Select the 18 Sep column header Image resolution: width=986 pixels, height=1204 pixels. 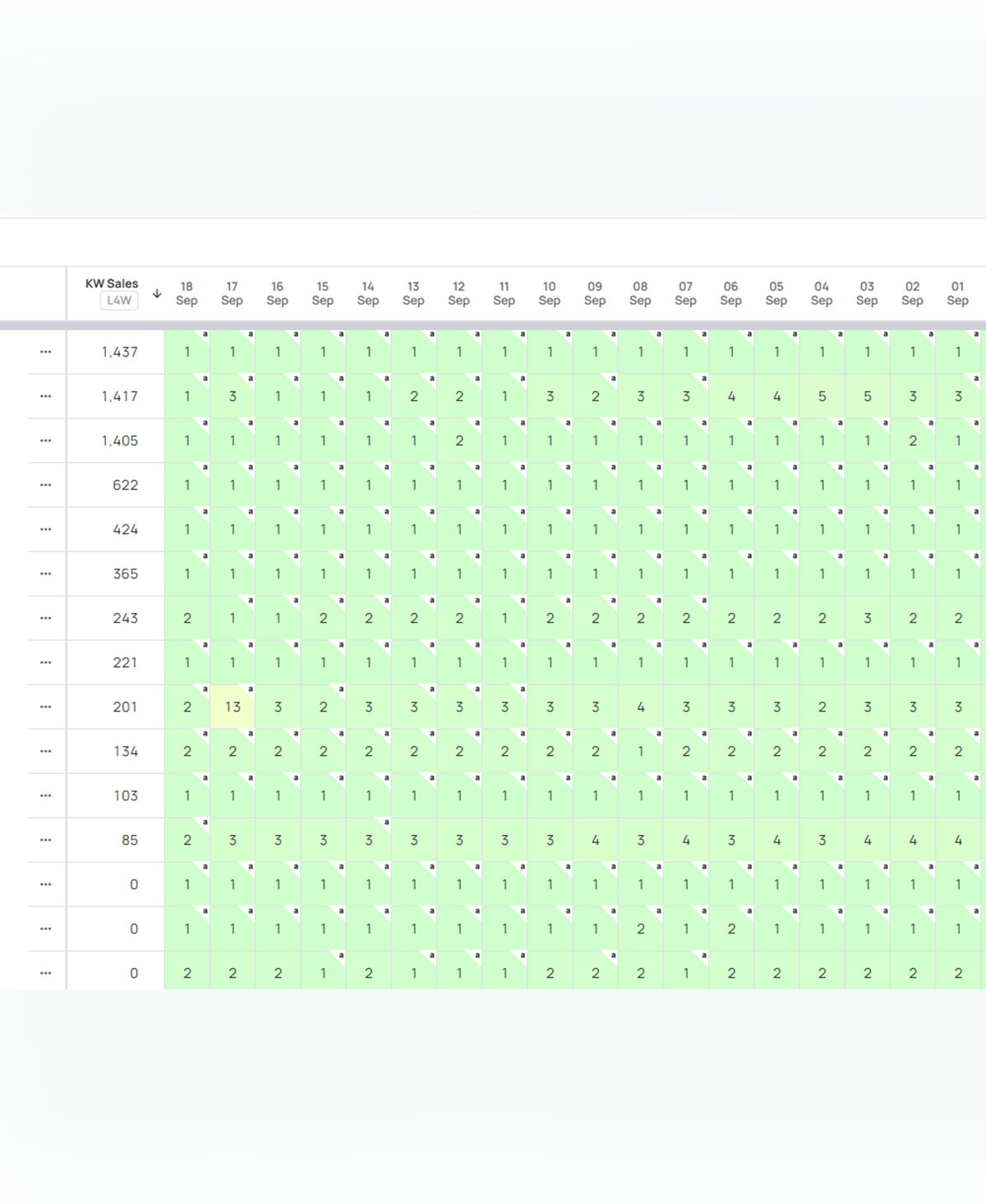click(x=187, y=293)
